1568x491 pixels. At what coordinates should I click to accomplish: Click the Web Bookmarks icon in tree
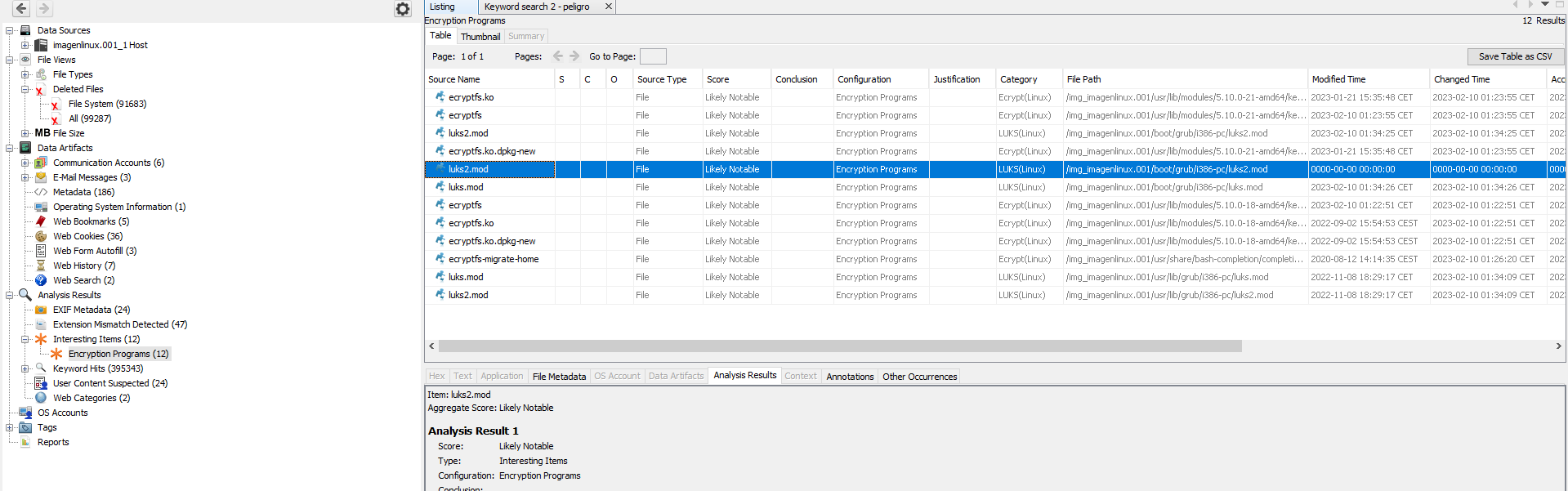(x=41, y=221)
